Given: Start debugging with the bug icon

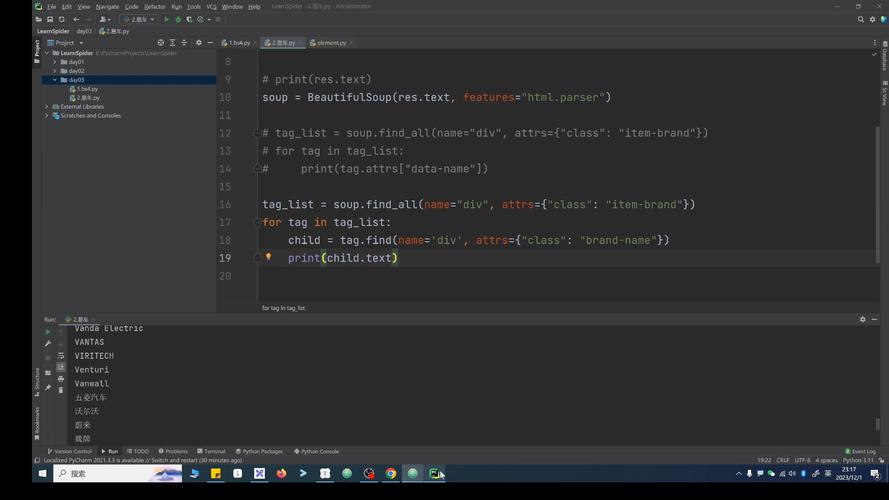Looking at the screenshot, I should (178, 19).
